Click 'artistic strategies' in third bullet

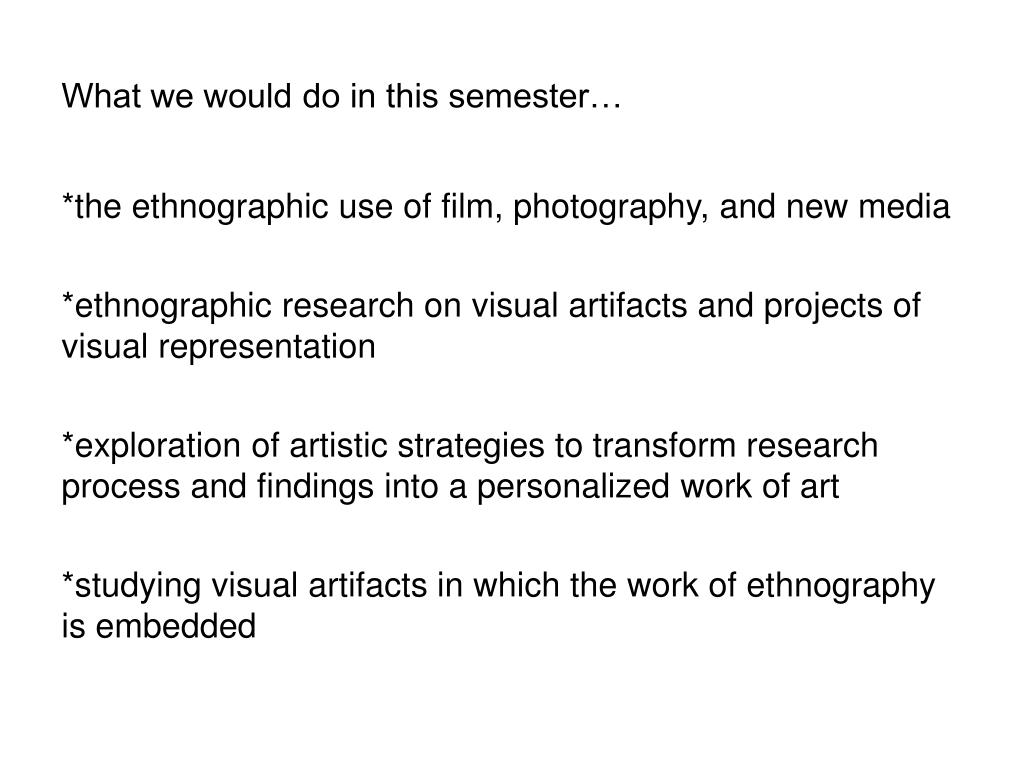pyautogui.click(x=417, y=447)
